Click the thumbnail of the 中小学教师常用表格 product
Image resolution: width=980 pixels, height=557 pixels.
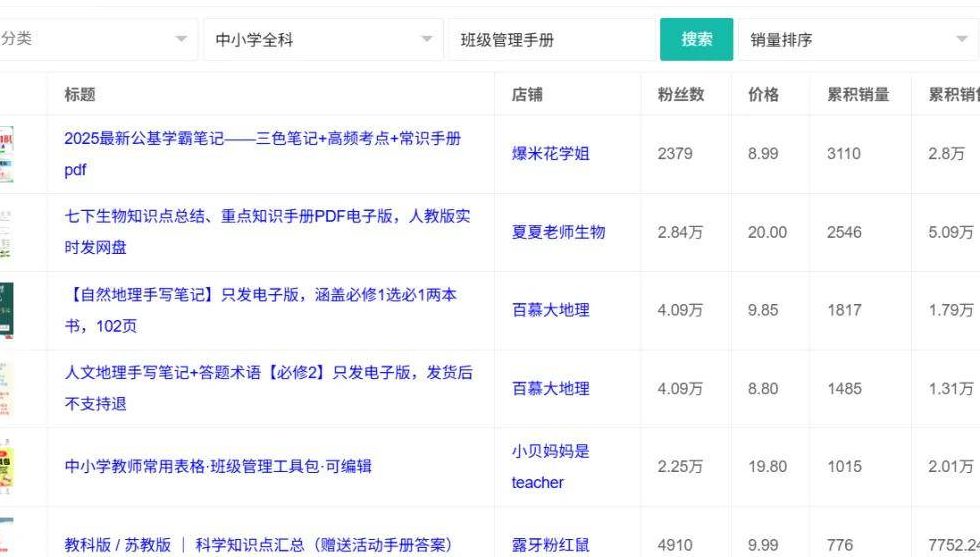coord(6,466)
